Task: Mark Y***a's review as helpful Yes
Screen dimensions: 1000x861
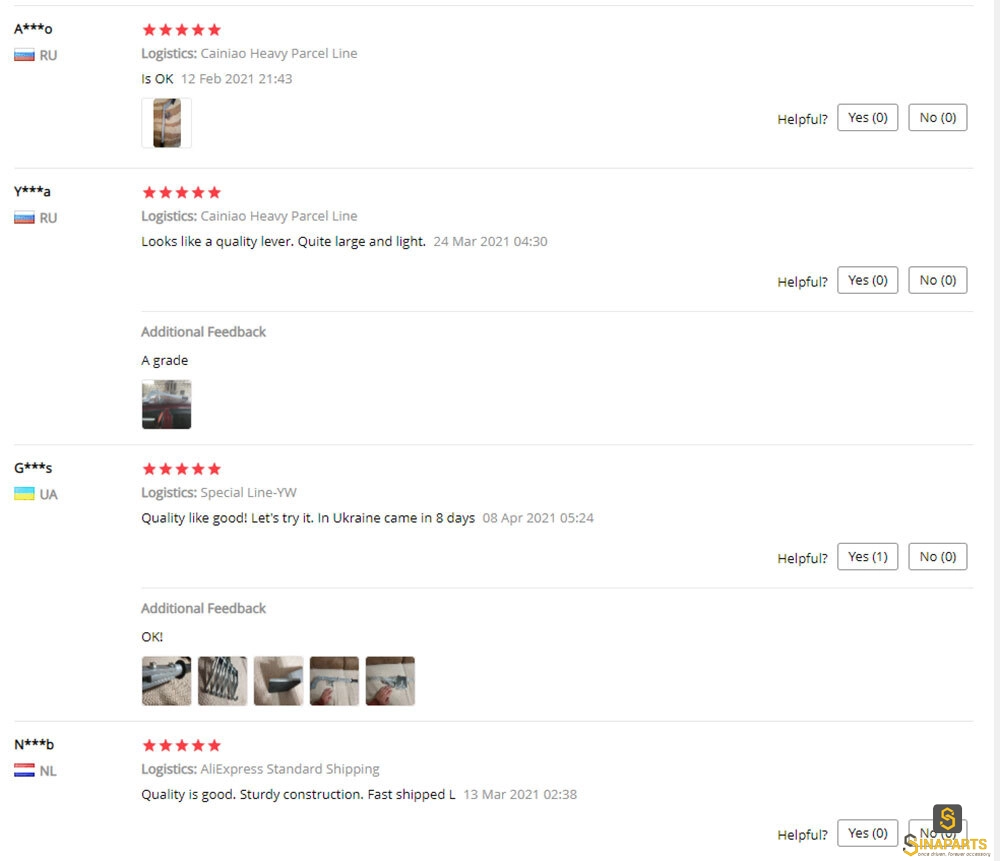Action: 867,280
